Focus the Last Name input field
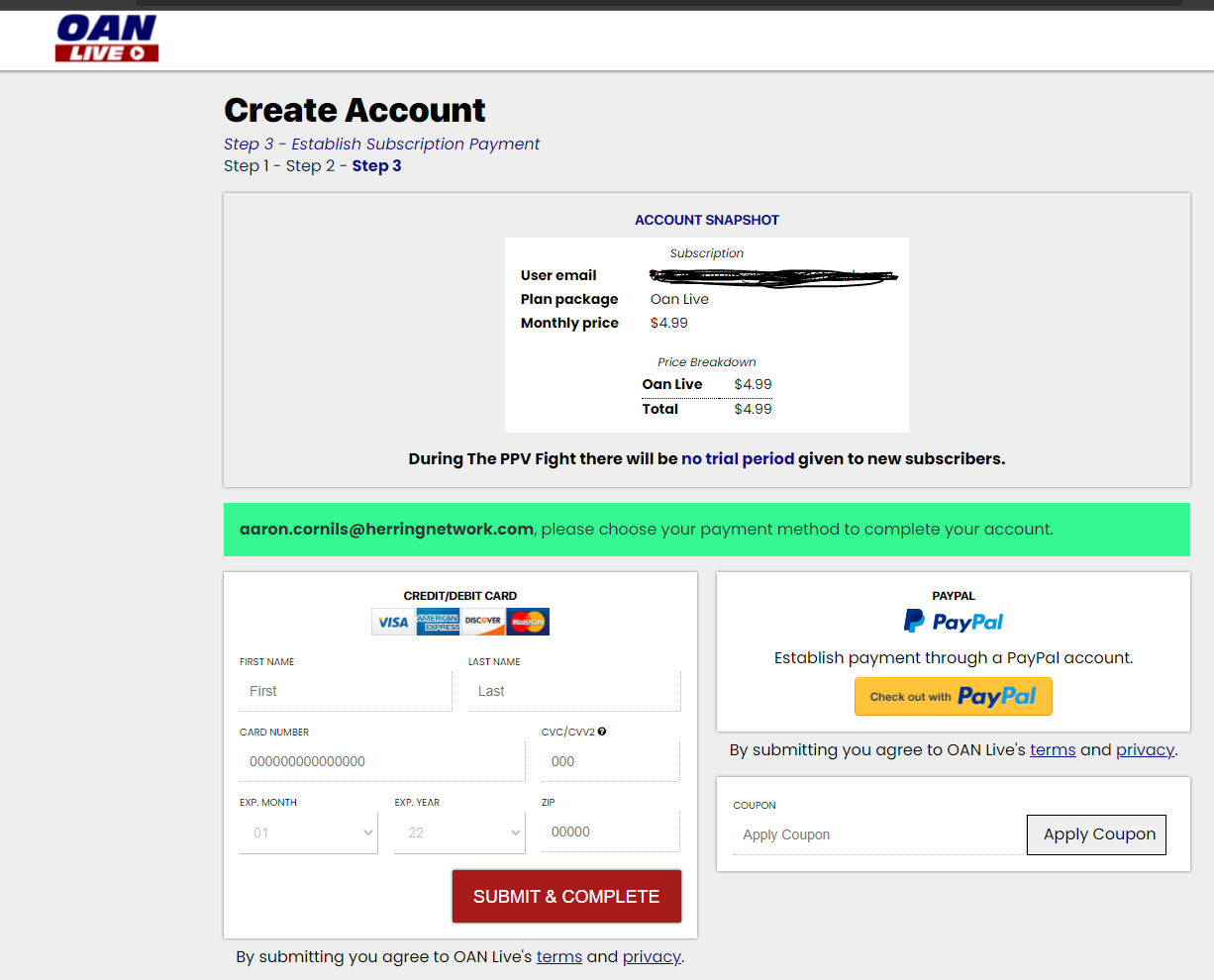 (x=574, y=691)
